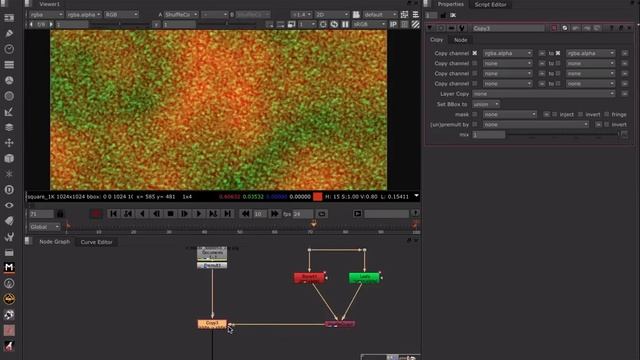The height and width of the screenshot is (360, 640).
Task: Toggle the first Copy channel checkbox
Action: [x=475, y=53]
